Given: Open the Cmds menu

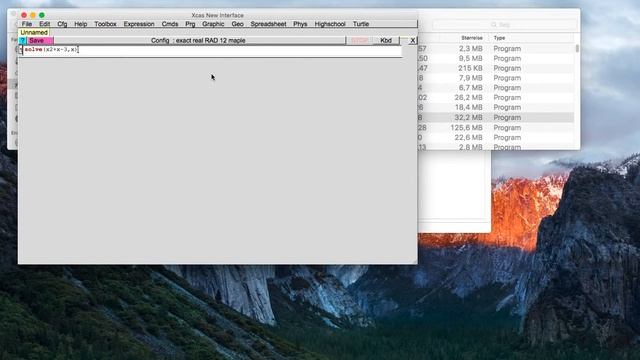Looking at the screenshot, I should point(170,24).
